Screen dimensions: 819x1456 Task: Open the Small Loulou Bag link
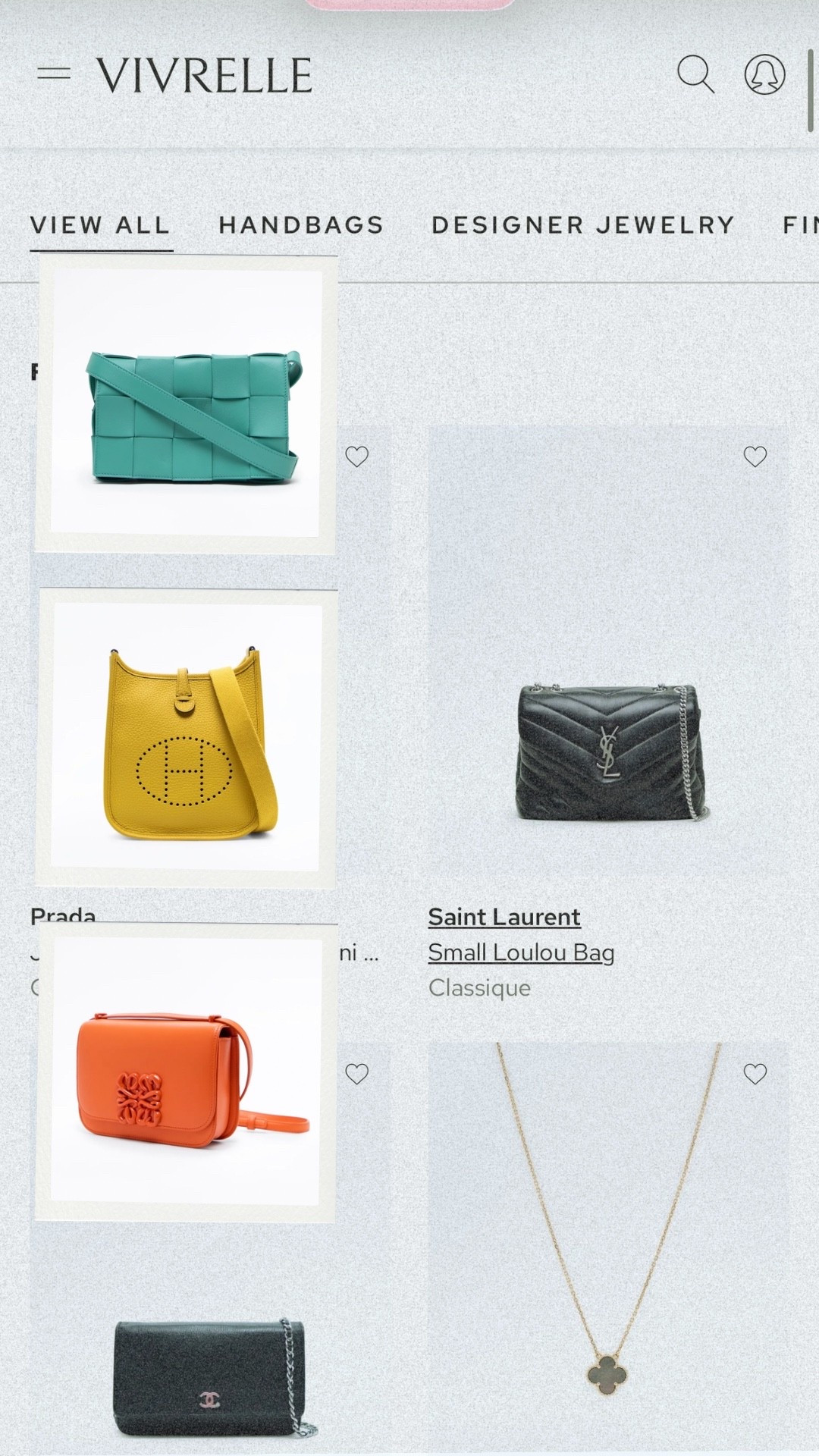[x=521, y=952]
